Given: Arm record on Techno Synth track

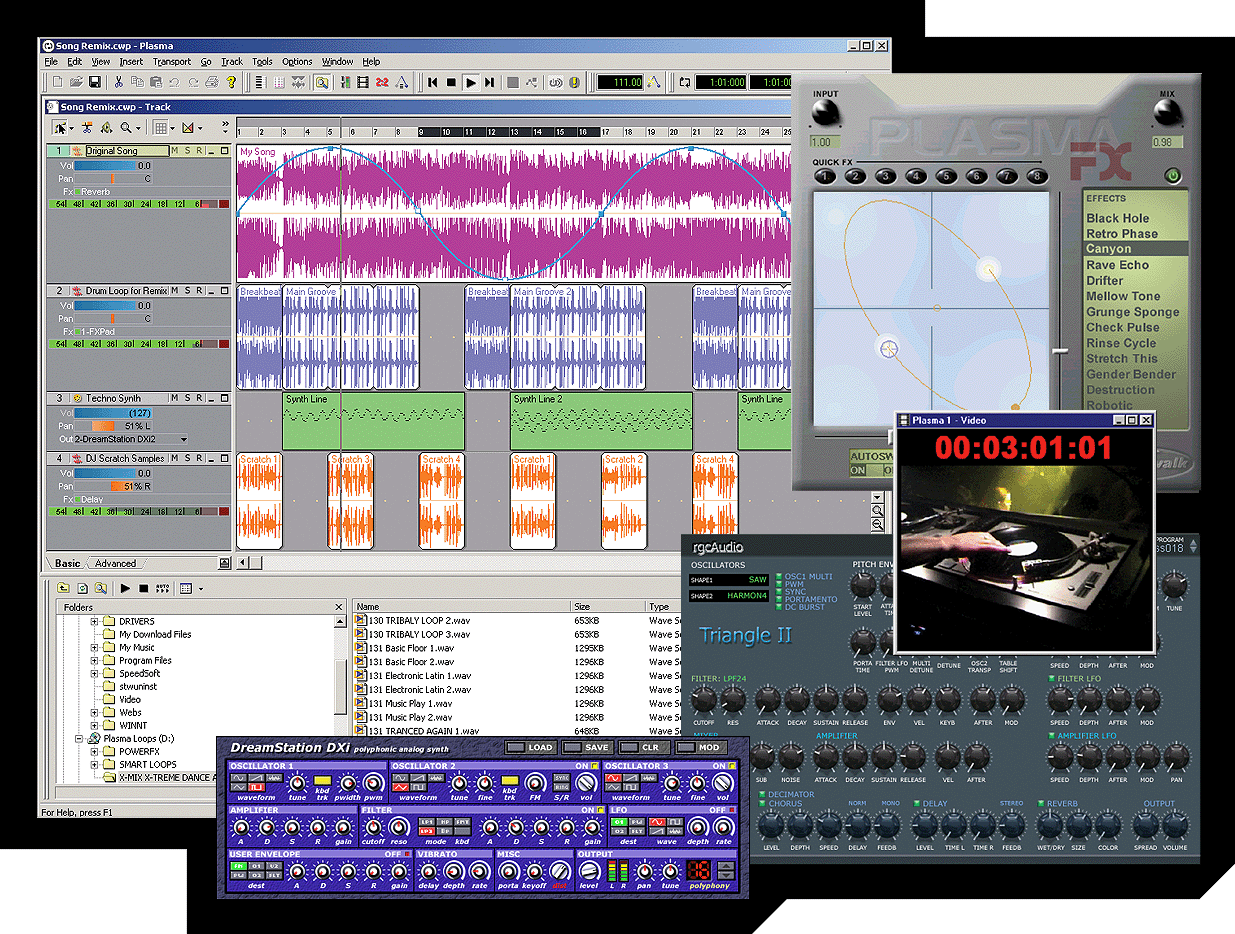Looking at the screenshot, I should [198, 398].
